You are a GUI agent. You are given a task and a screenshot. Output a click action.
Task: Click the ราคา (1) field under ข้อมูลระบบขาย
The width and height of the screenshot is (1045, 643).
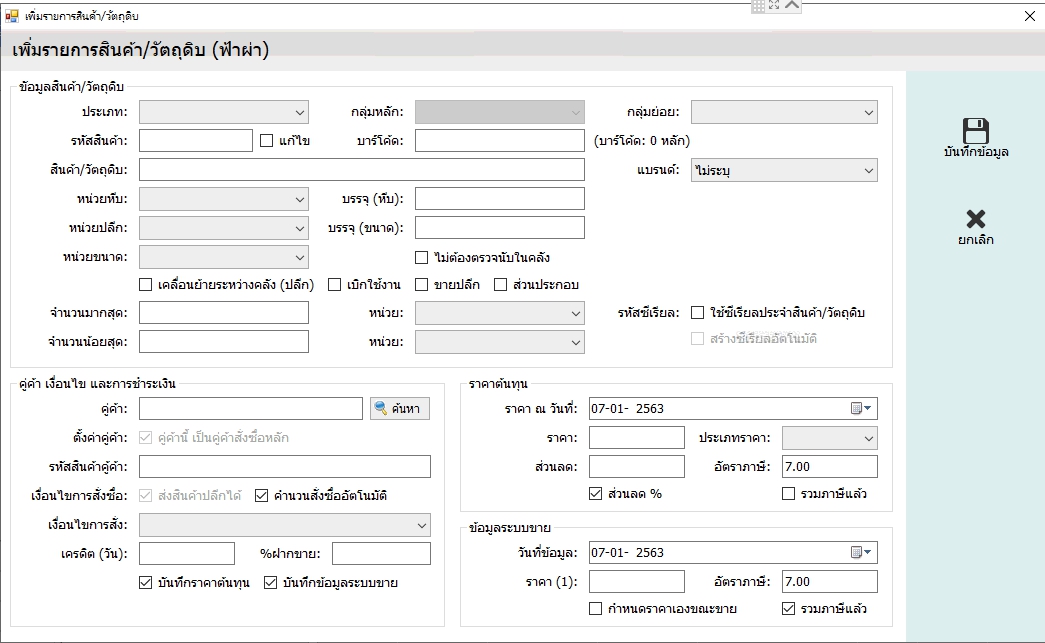point(636,582)
